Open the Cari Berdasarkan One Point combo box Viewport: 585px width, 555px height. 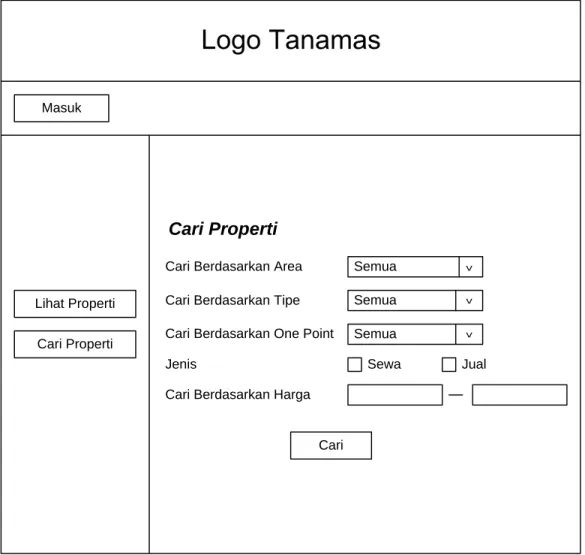[415, 334]
